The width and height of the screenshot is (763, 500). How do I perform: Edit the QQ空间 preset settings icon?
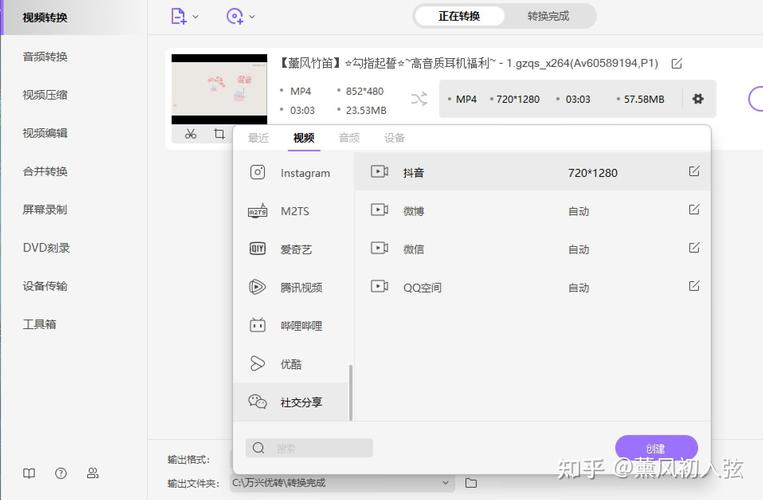(694, 286)
